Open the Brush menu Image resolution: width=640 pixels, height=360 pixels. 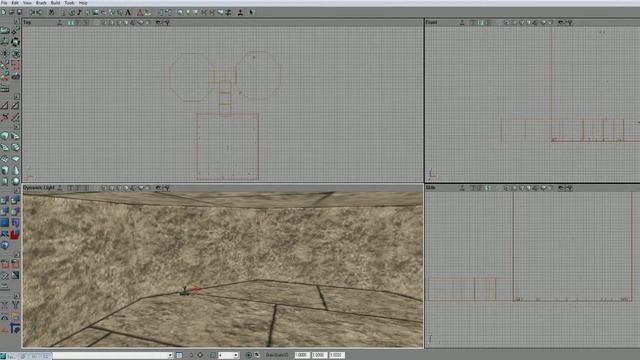pos(41,2)
